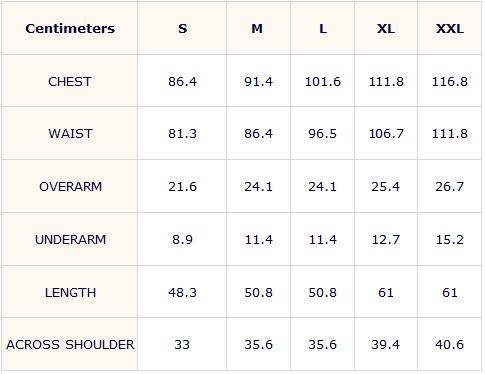This screenshot has height=374, width=485.
Task: Click the ACROSS SHOULDER row label
Action: (70, 344)
